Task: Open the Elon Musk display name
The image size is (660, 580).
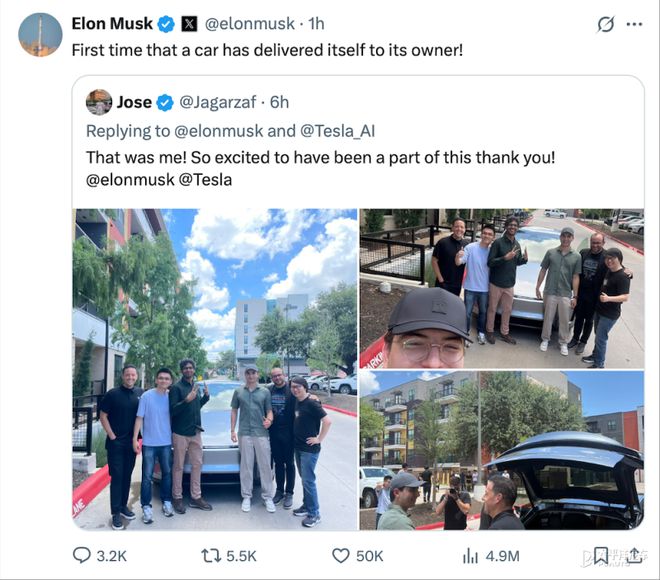Action: 112,24
